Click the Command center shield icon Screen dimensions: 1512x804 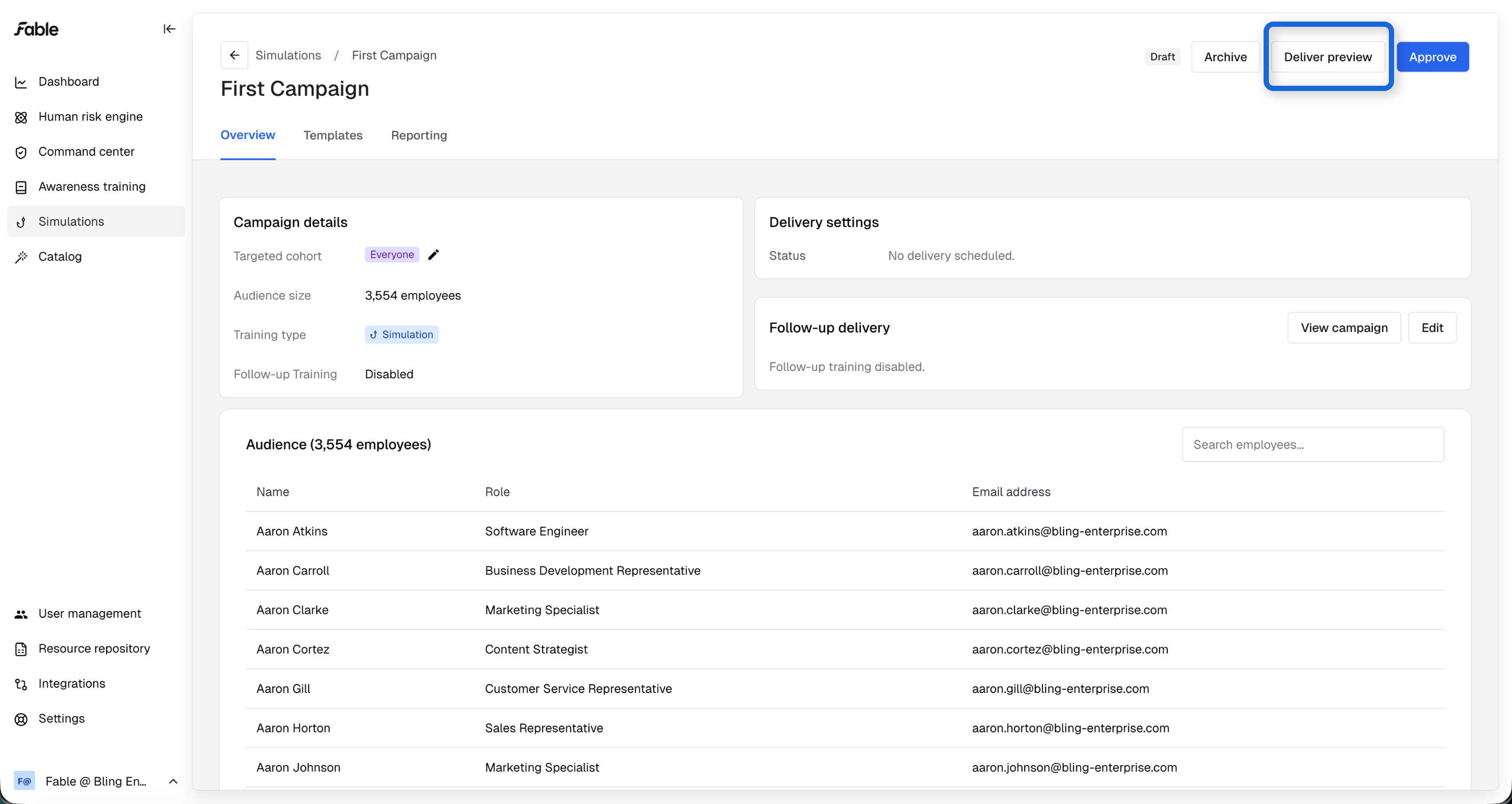(21, 153)
